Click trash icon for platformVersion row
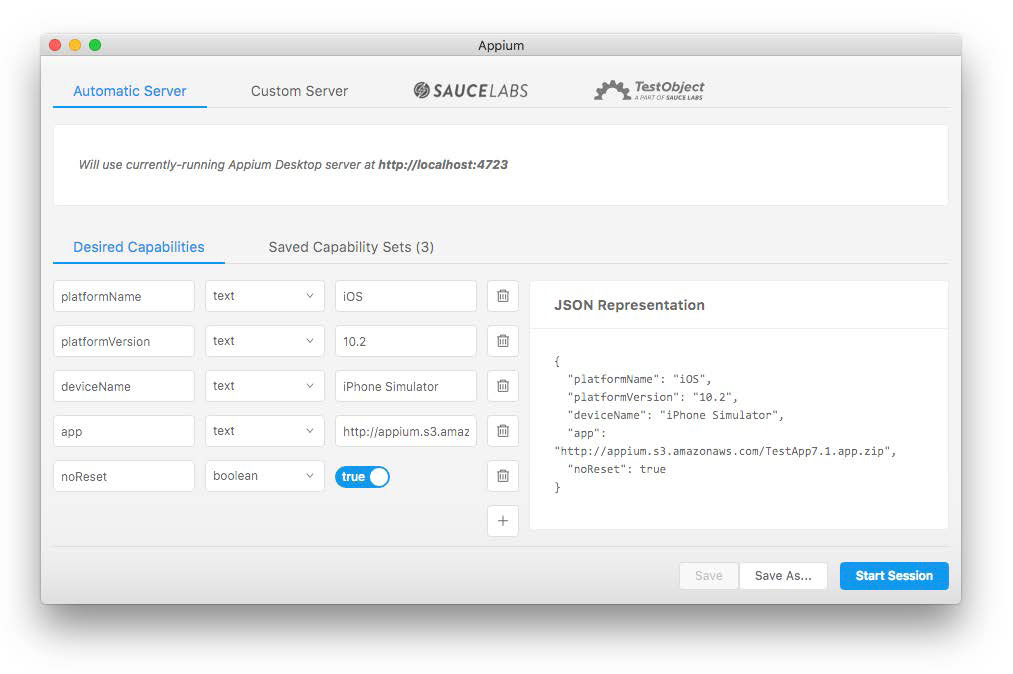Screen dimensions: 1013x674 [x=502, y=341]
